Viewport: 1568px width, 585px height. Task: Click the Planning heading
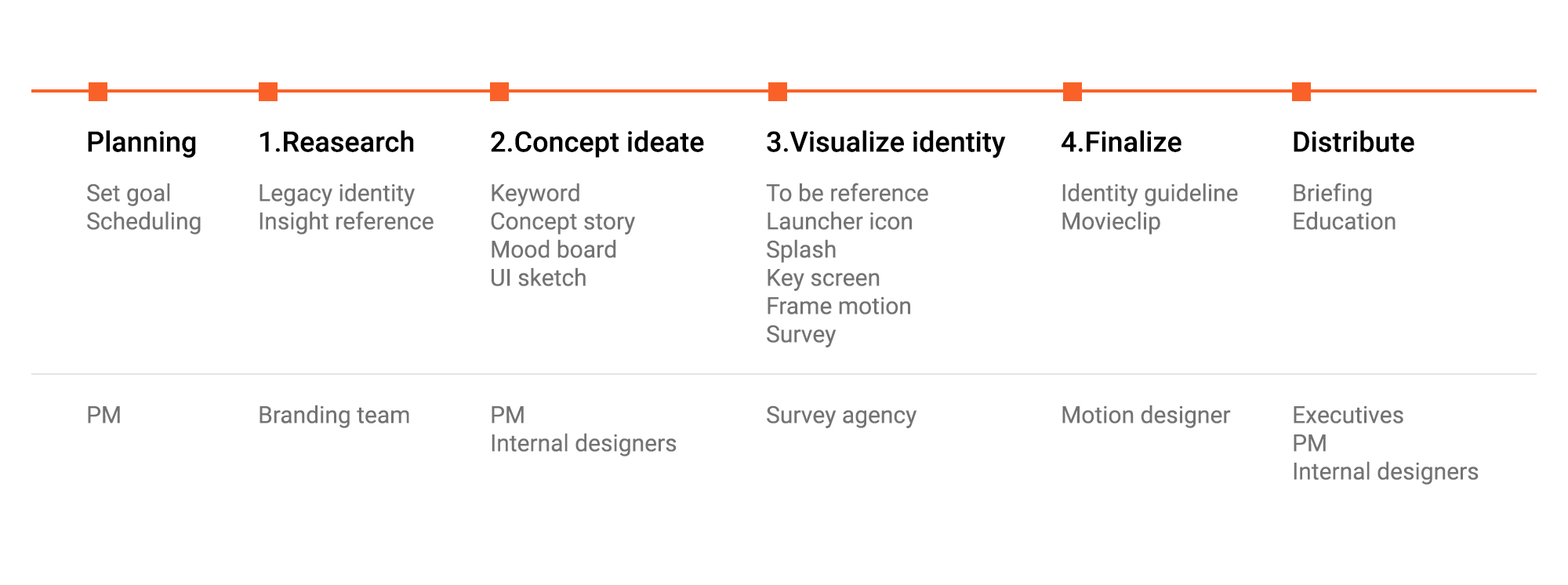[x=142, y=143]
